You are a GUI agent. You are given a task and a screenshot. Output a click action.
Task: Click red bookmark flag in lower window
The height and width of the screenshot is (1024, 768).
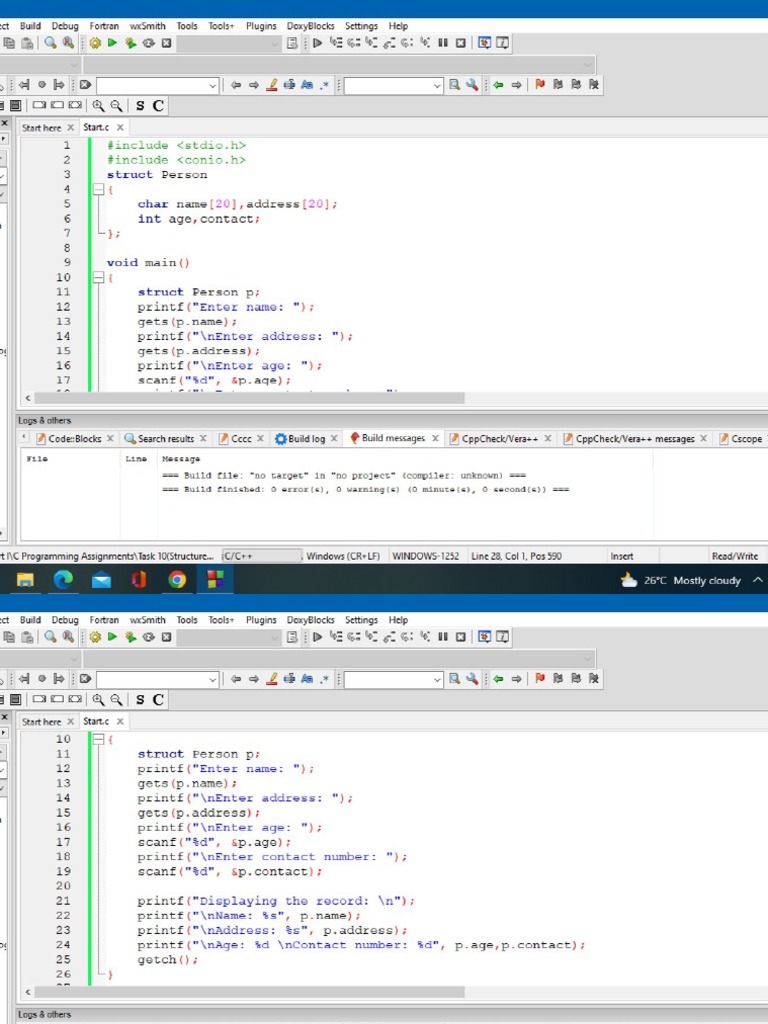tap(540, 679)
